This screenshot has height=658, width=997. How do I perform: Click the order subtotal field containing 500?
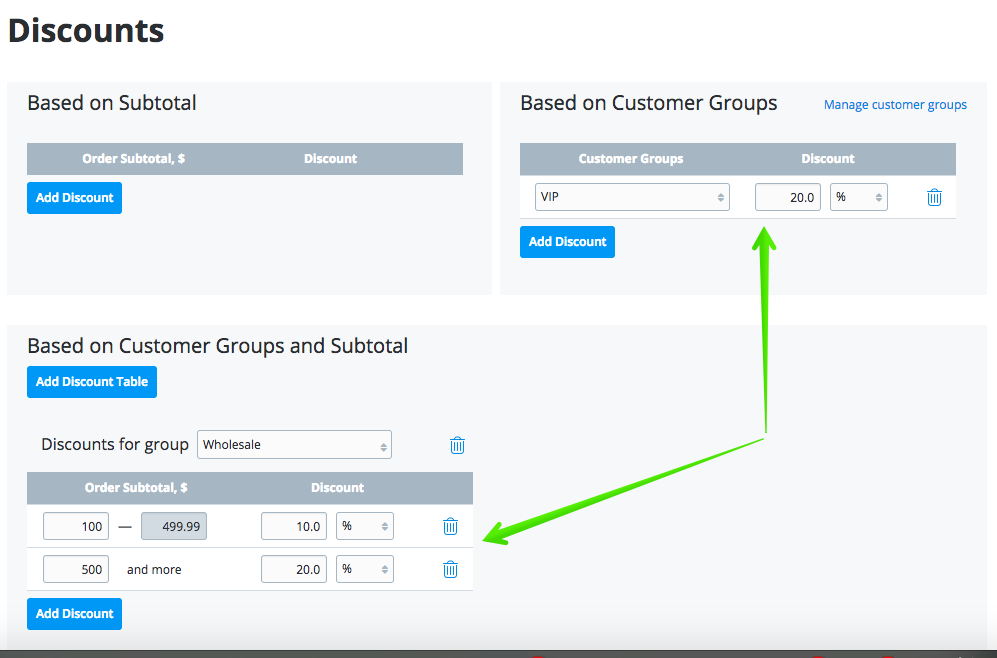76,569
